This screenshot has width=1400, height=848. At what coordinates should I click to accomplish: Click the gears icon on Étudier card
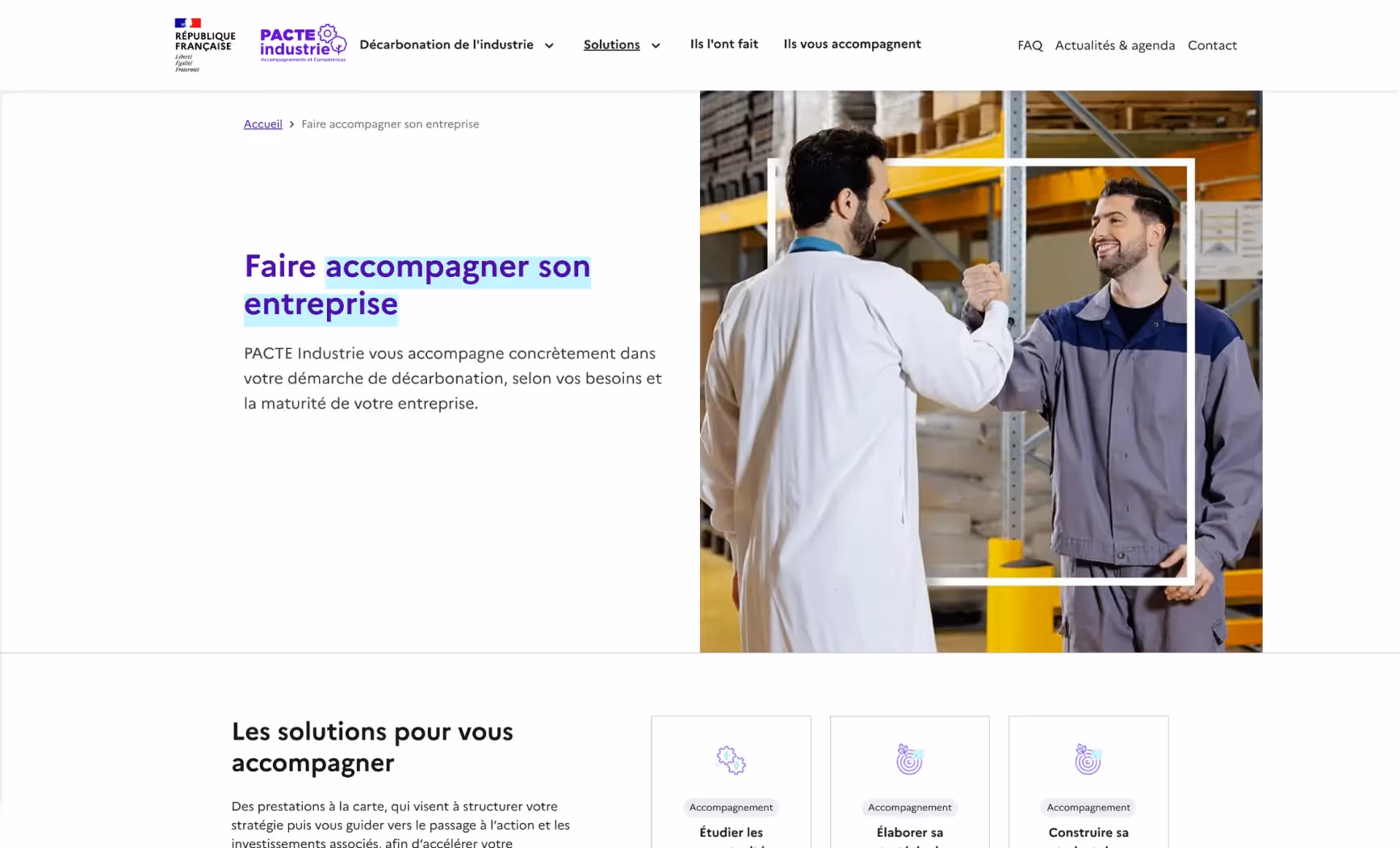731,760
